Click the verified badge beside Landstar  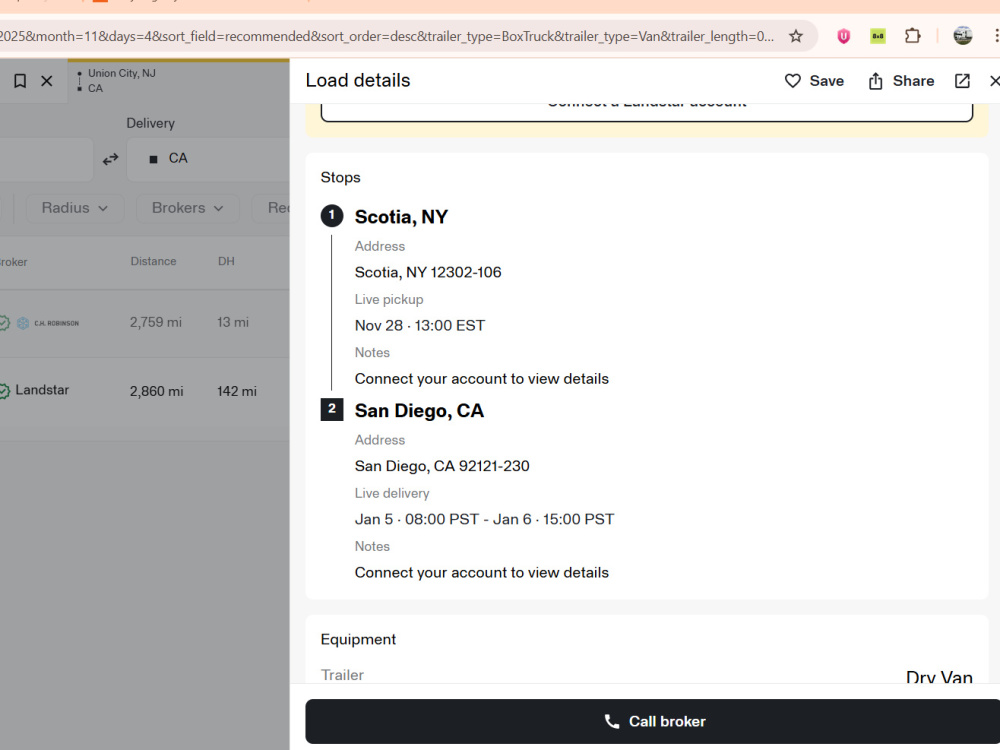[x=4, y=391]
